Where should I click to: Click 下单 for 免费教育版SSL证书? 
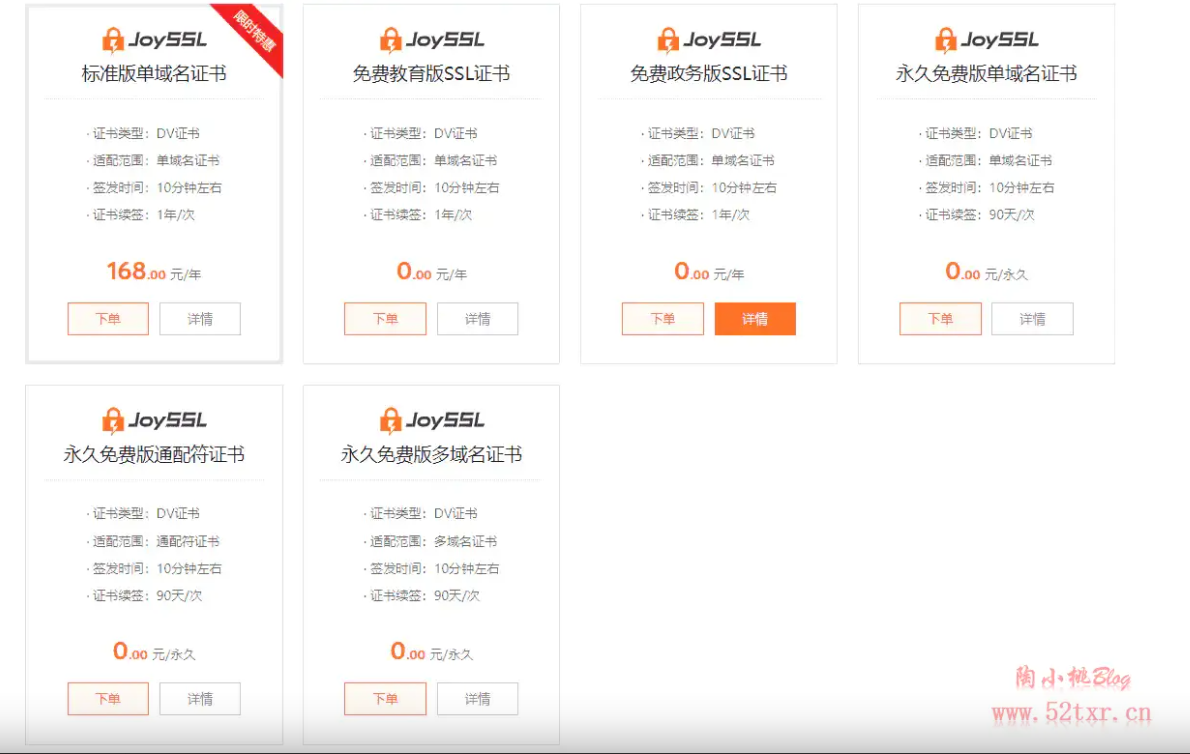point(386,319)
